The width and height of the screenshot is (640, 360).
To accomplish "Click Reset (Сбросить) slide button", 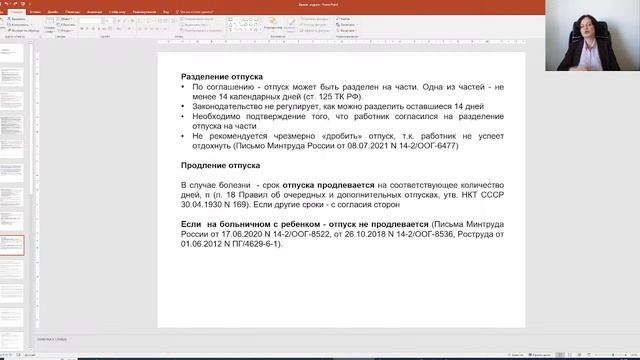I will coord(65,24).
